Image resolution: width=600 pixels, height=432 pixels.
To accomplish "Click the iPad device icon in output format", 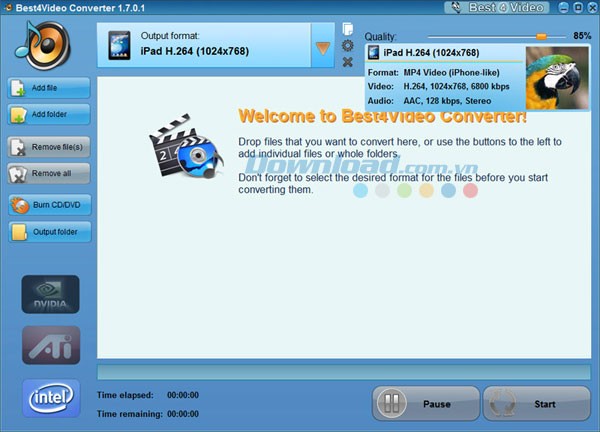I will pyautogui.click(x=119, y=46).
